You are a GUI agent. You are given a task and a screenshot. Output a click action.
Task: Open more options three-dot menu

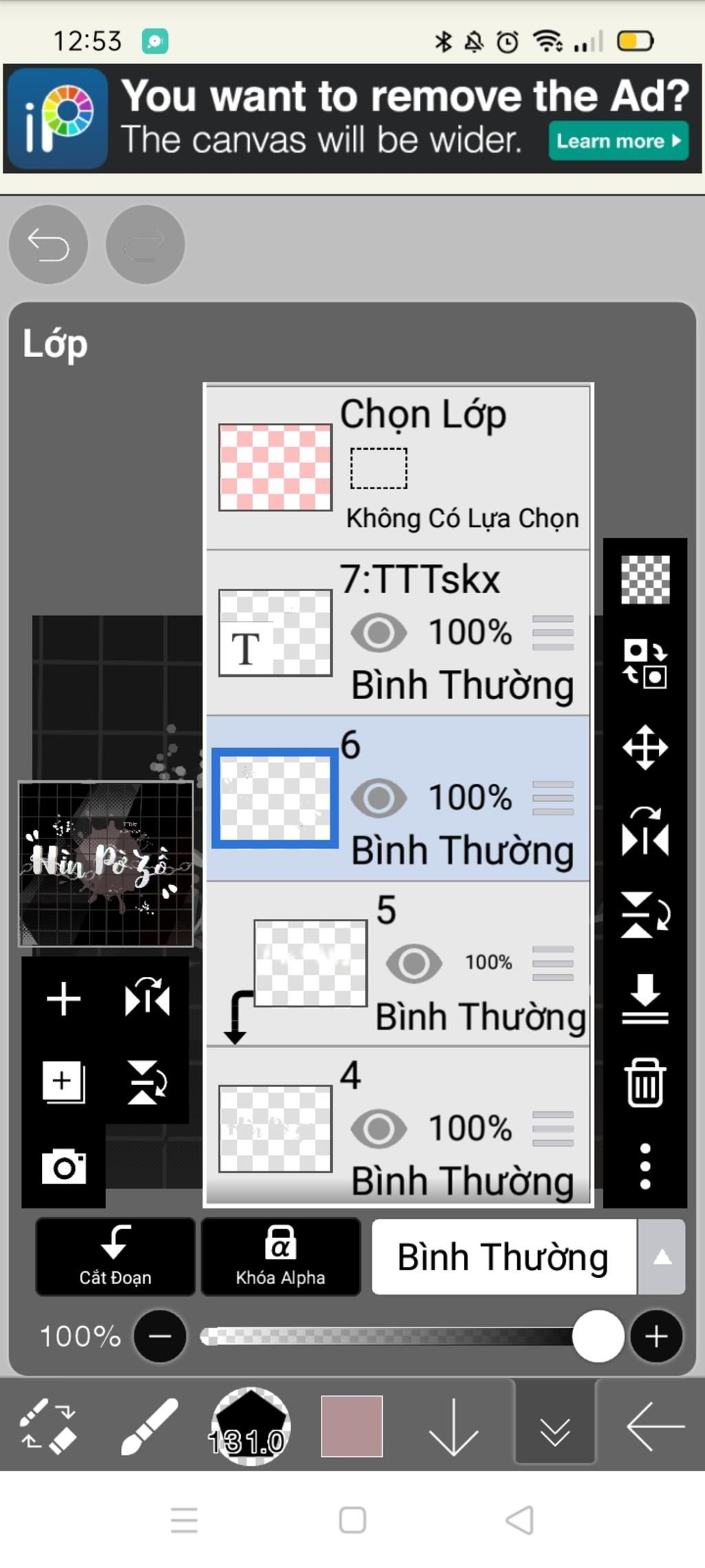click(645, 1166)
